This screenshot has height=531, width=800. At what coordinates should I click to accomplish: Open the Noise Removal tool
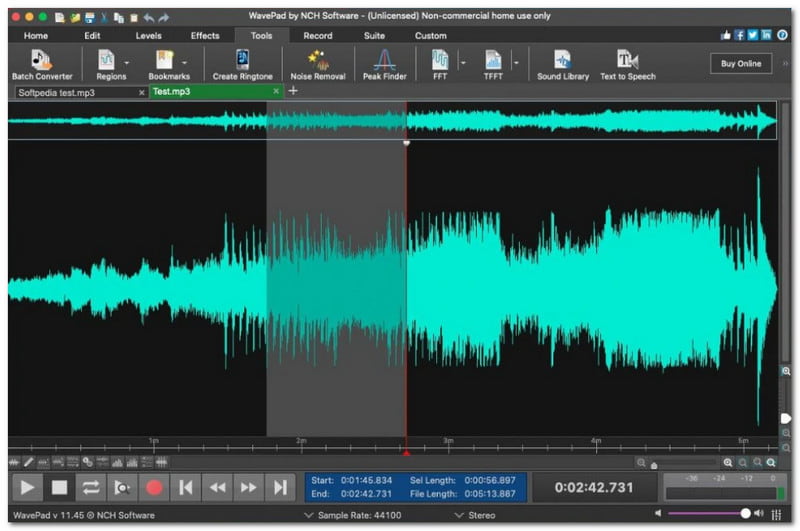coord(318,64)
